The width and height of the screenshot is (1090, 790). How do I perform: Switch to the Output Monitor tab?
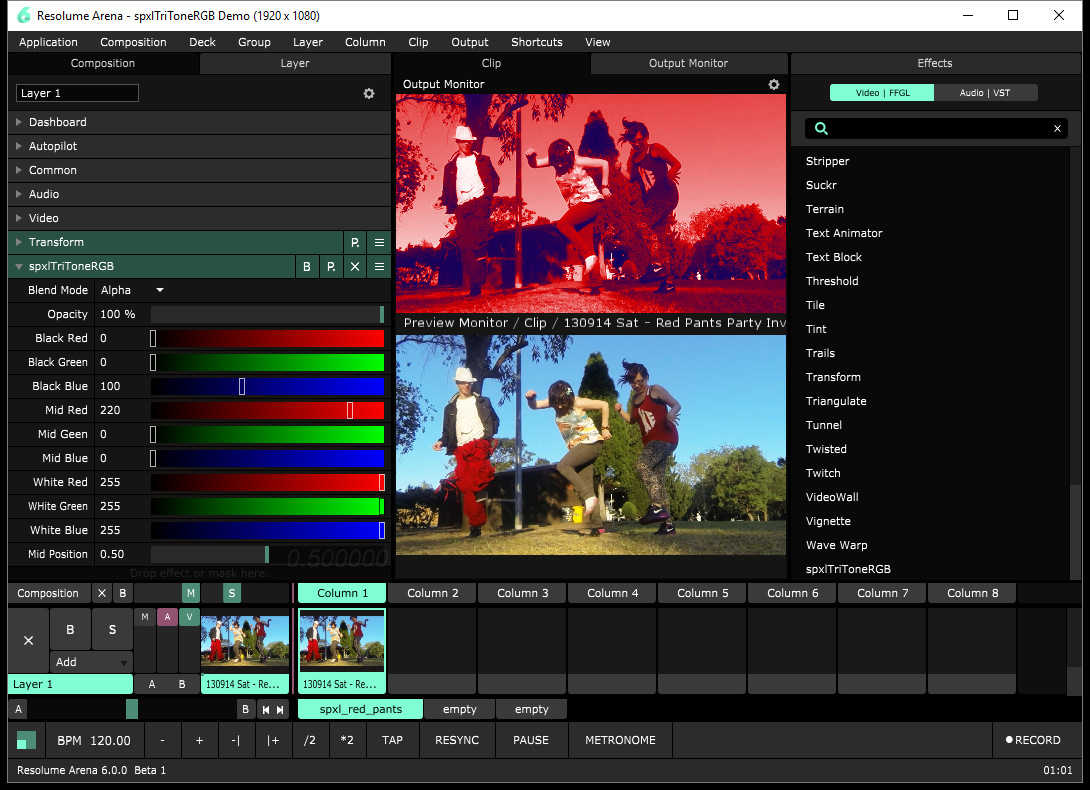688,63
